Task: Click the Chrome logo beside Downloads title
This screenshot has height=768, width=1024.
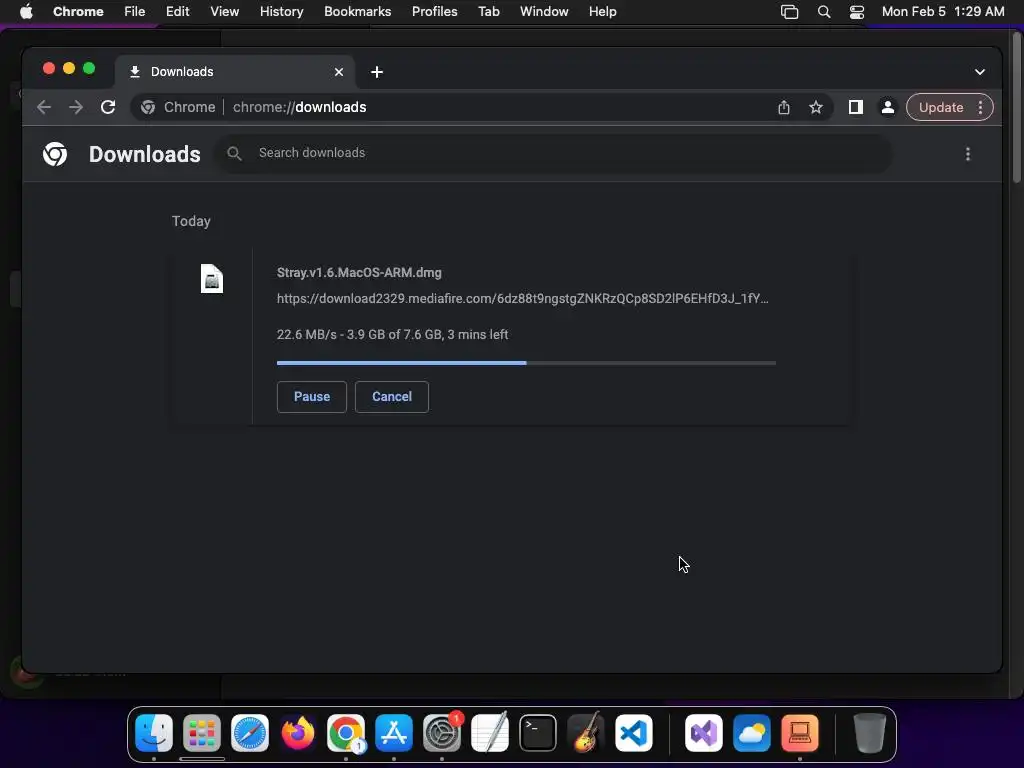Action: click(x=55, y=154)
